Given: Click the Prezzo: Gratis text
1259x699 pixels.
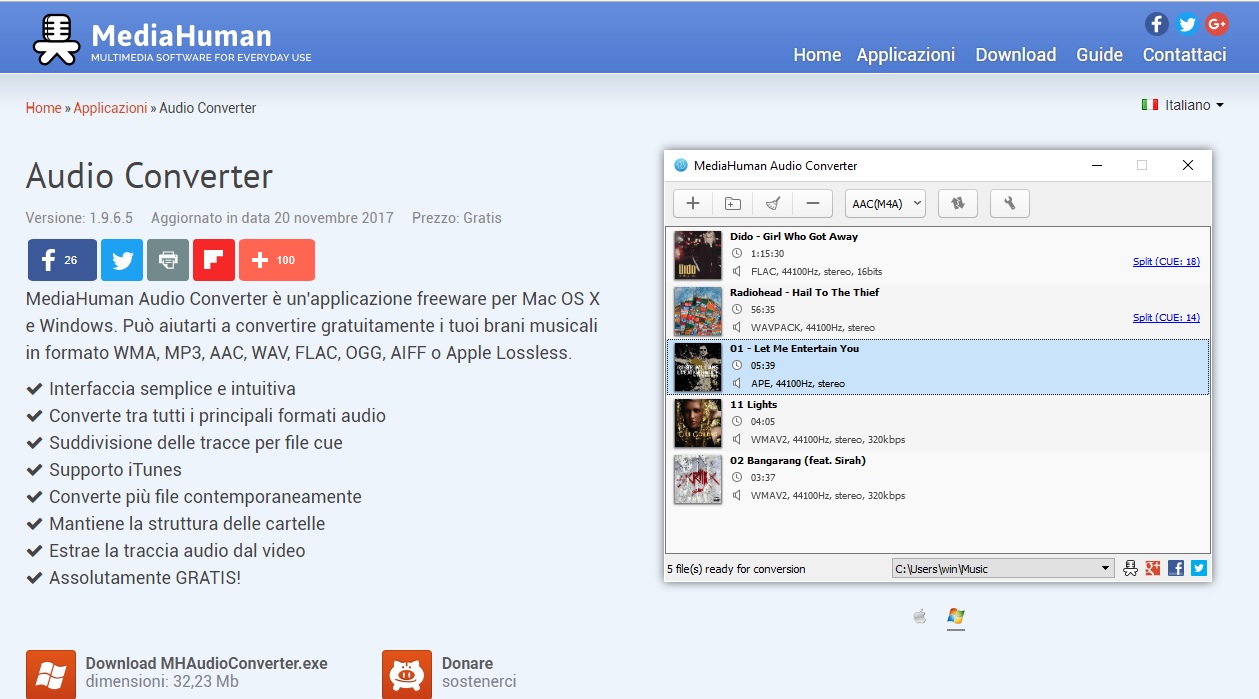Looking at the screenshot, I should tap(457, 218).
